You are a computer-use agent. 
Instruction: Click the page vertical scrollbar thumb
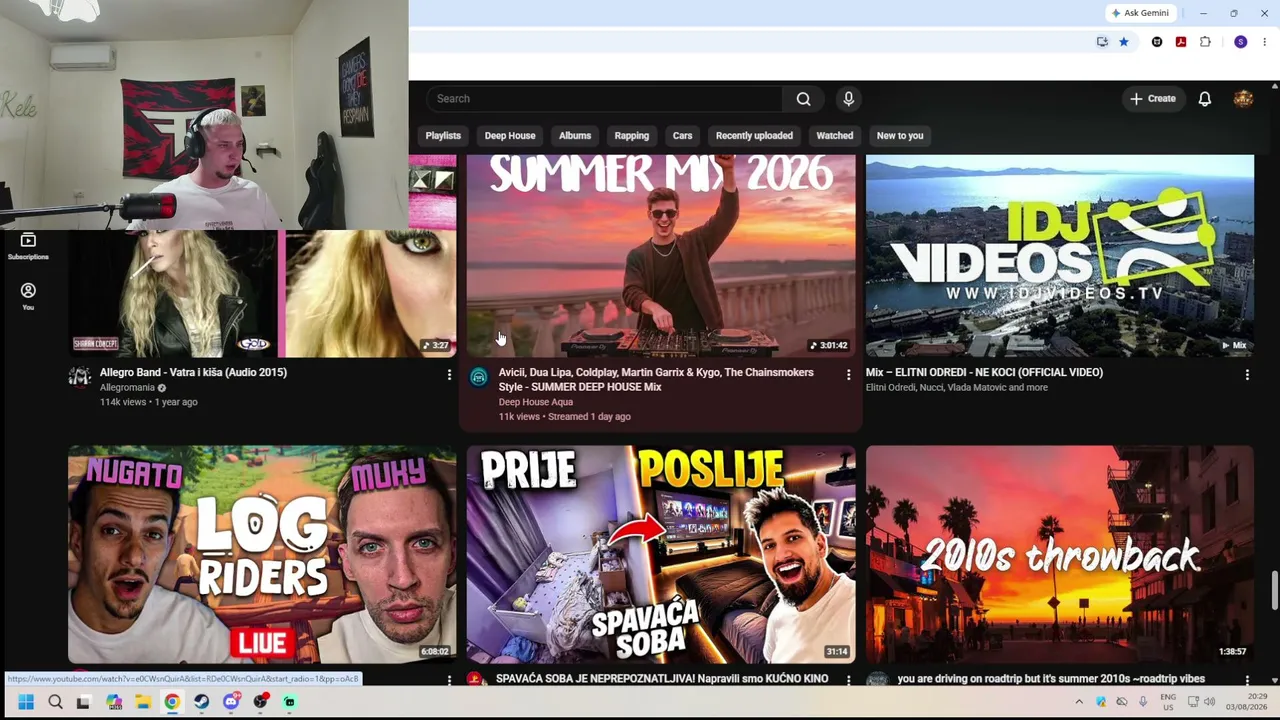coord(1274,590)
